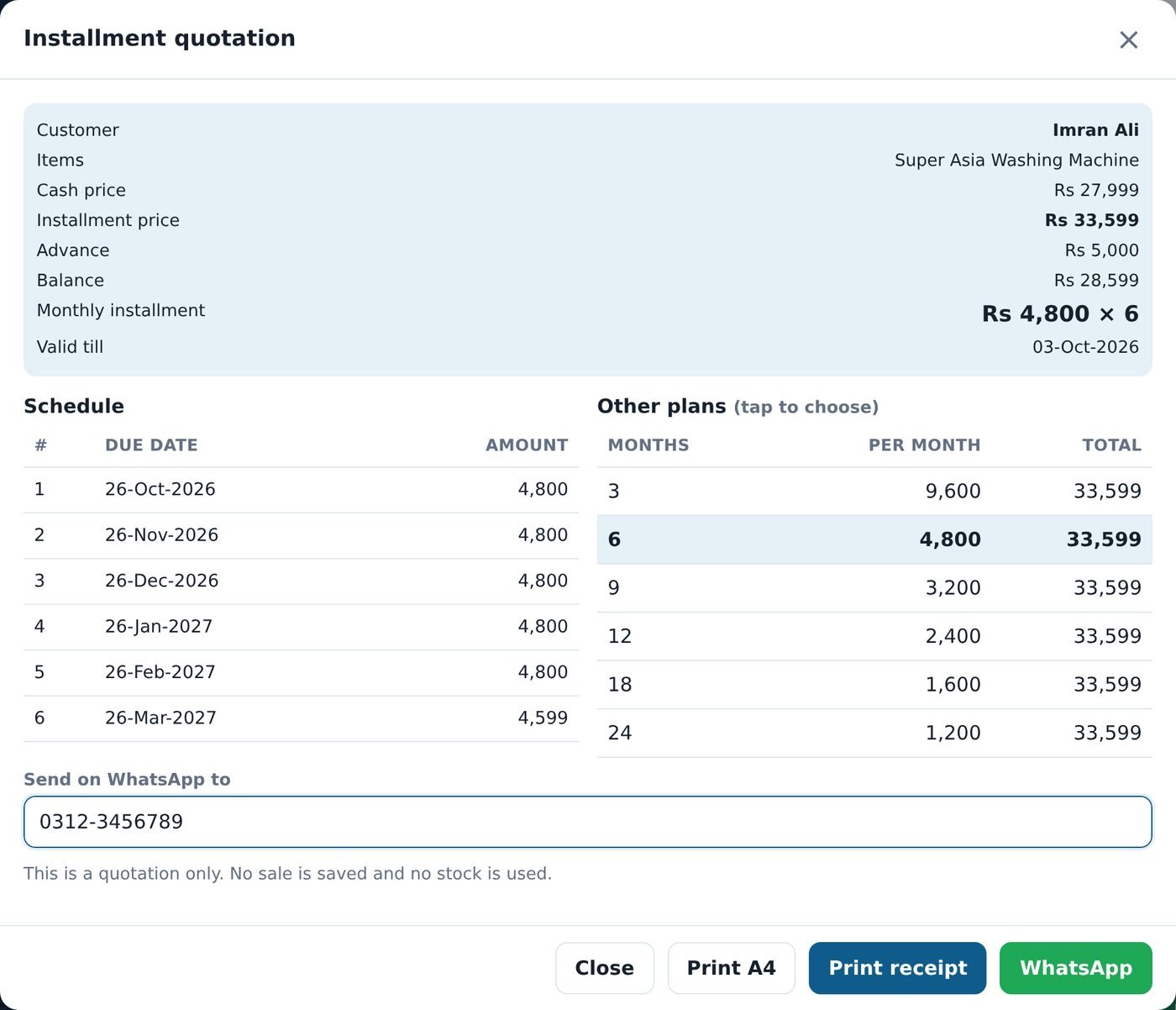Choose the 18 months plan row

(874, 685)
